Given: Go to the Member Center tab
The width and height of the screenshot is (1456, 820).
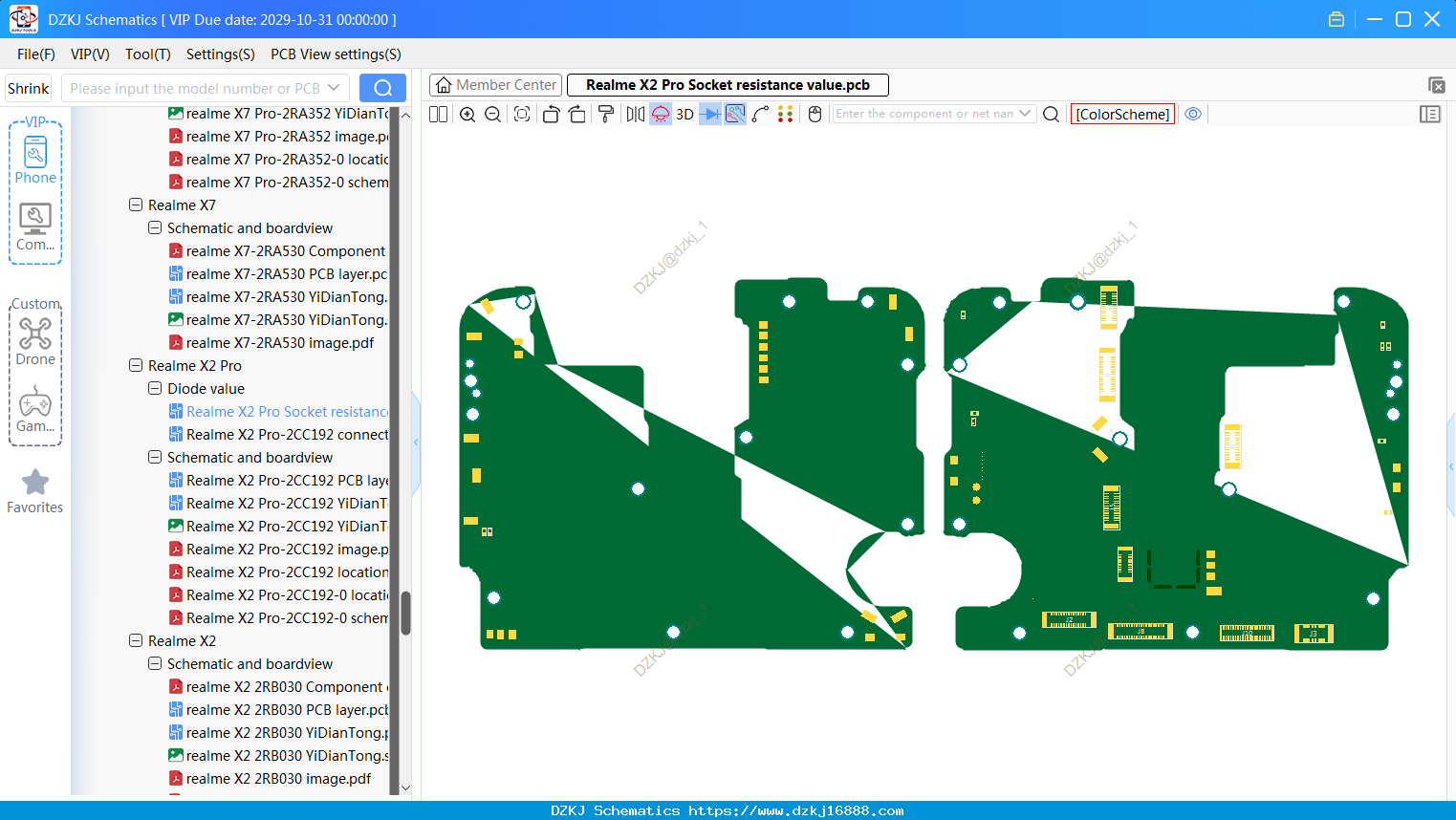Looking at the screenshot, I should point(496,85).
